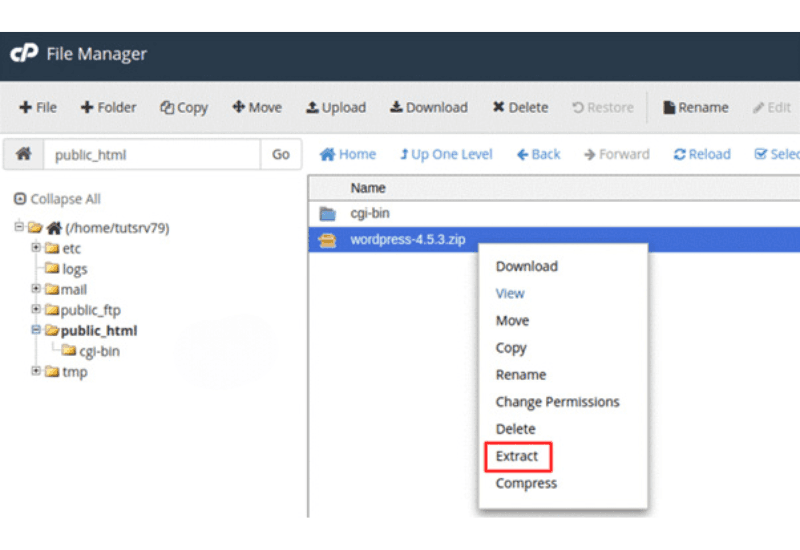Image resolution: width=800 pixels, height=550 pixels.
Task: Click the public_html path input field
Action: 150,155
